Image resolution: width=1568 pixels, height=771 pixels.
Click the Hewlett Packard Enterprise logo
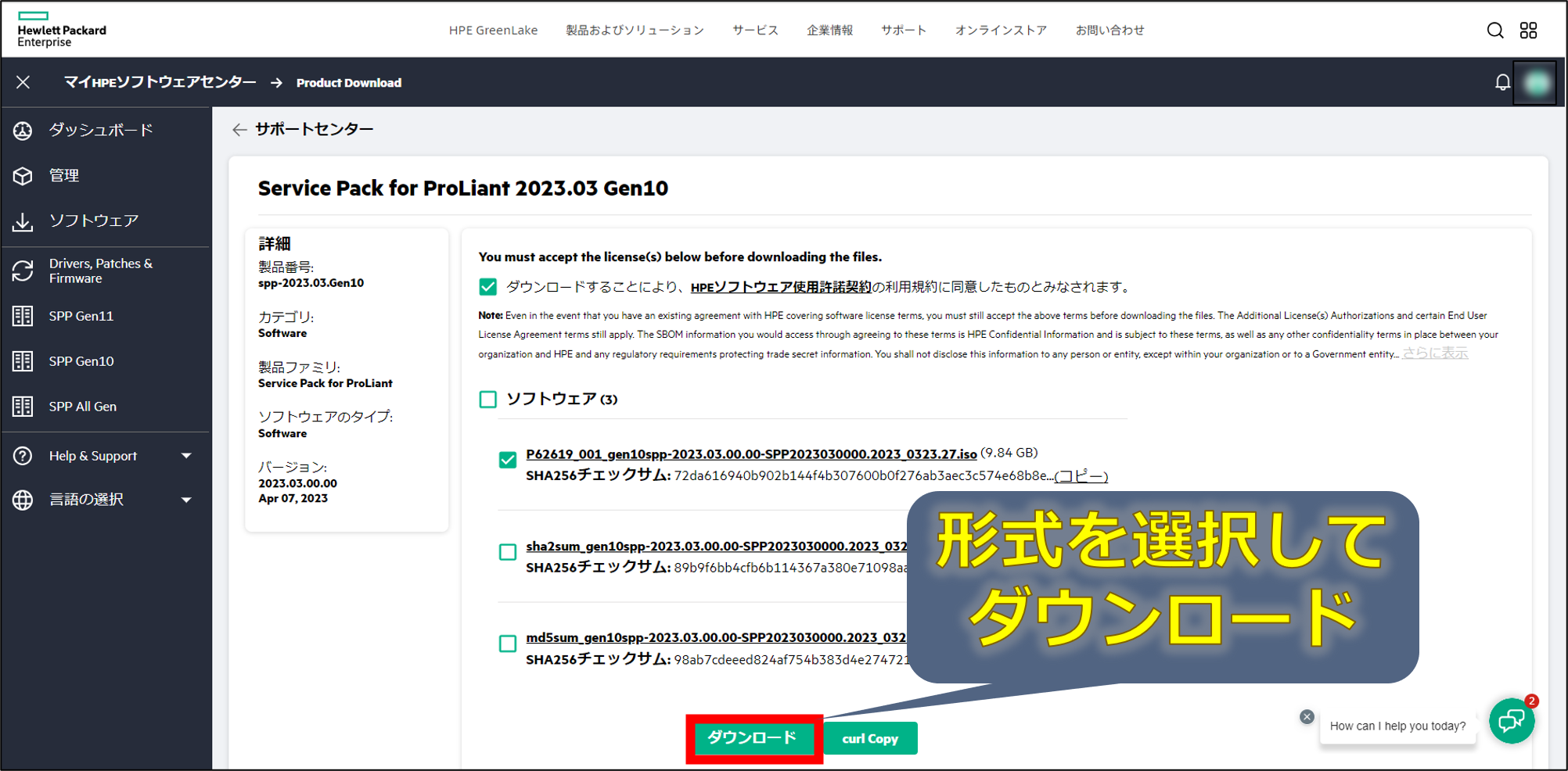61,30
